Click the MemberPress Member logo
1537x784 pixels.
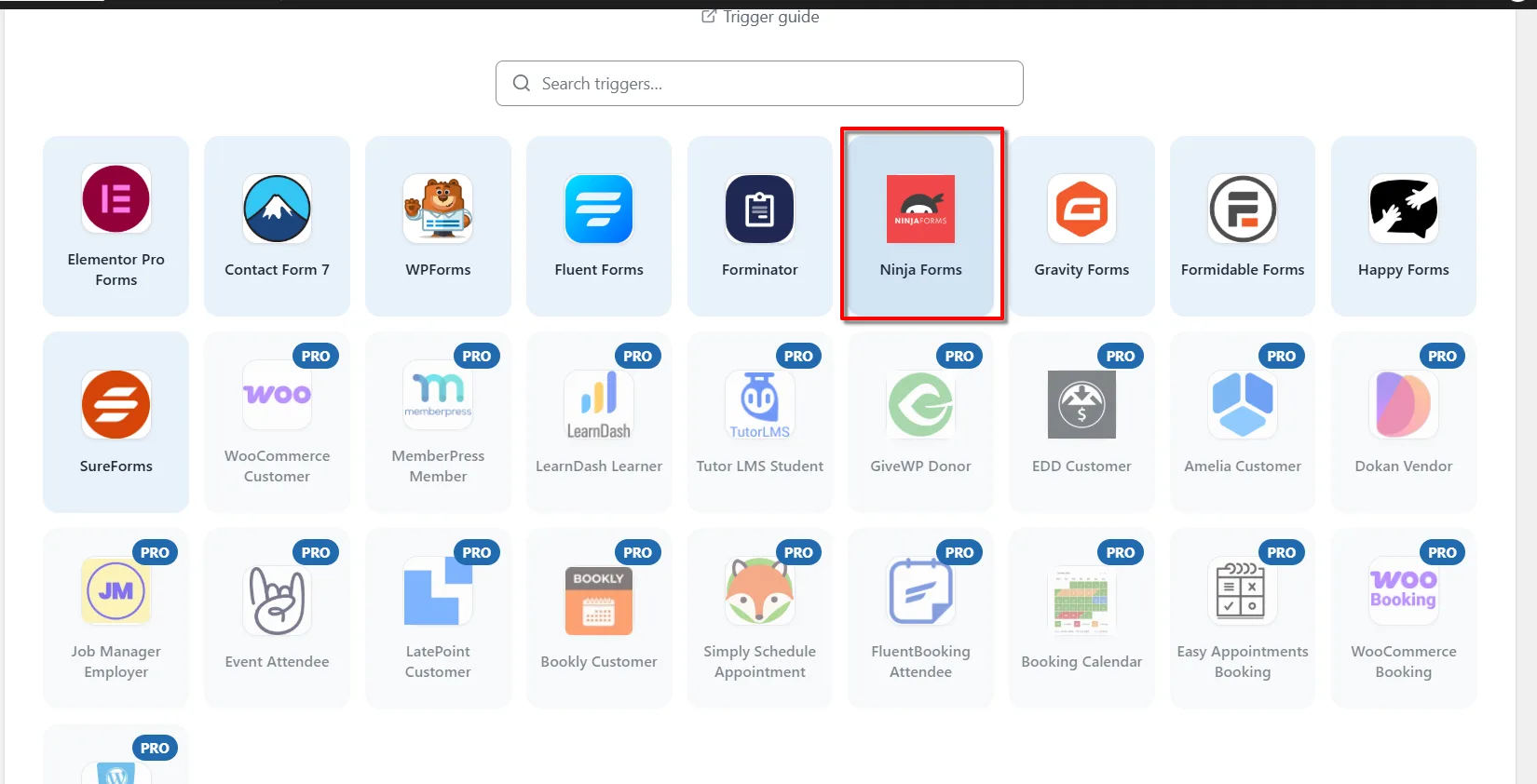[x=438, y=395]
